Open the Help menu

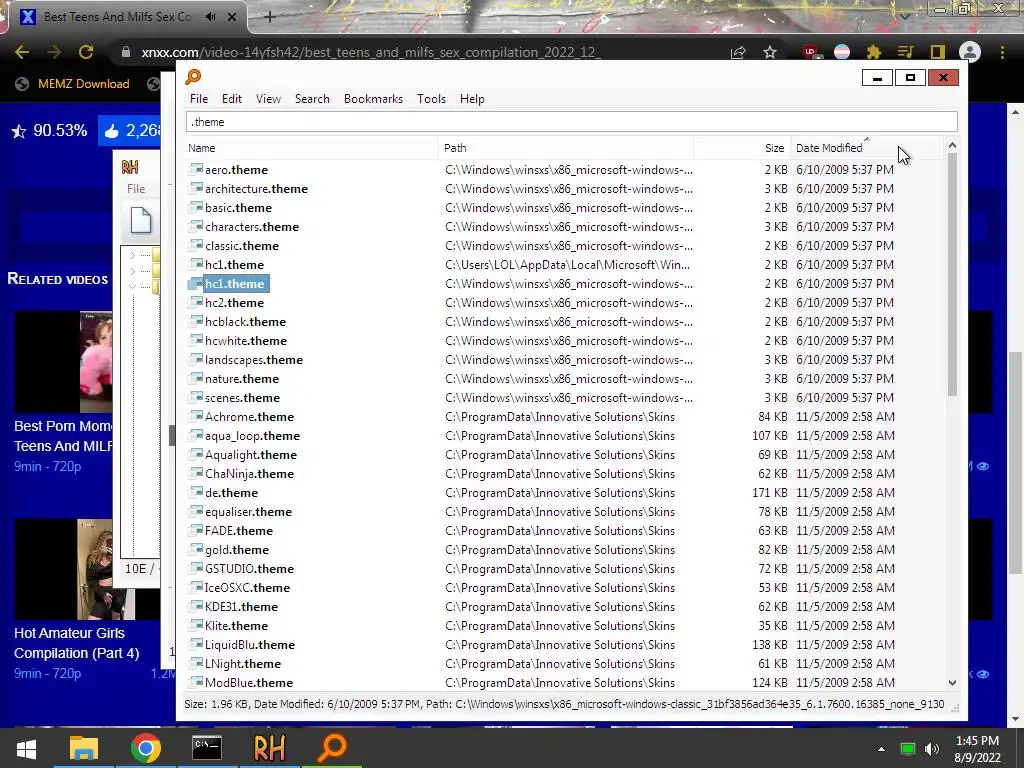click(472, 99)
